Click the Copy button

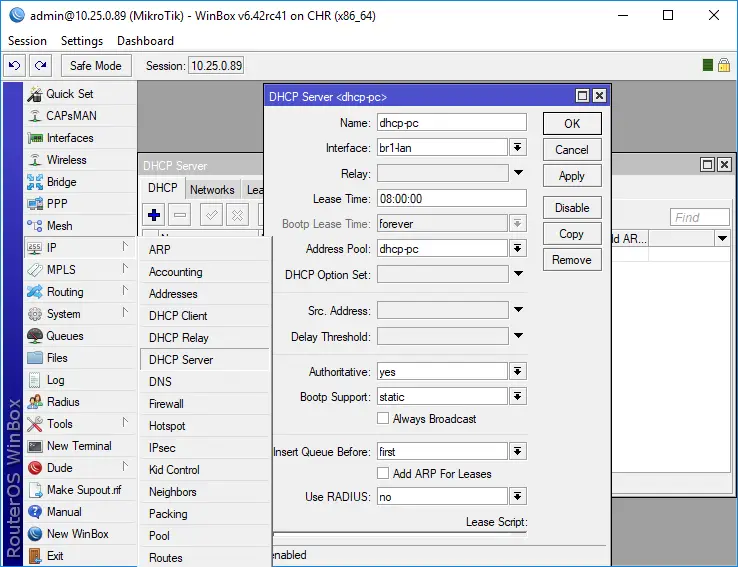[x=572, y=234]
